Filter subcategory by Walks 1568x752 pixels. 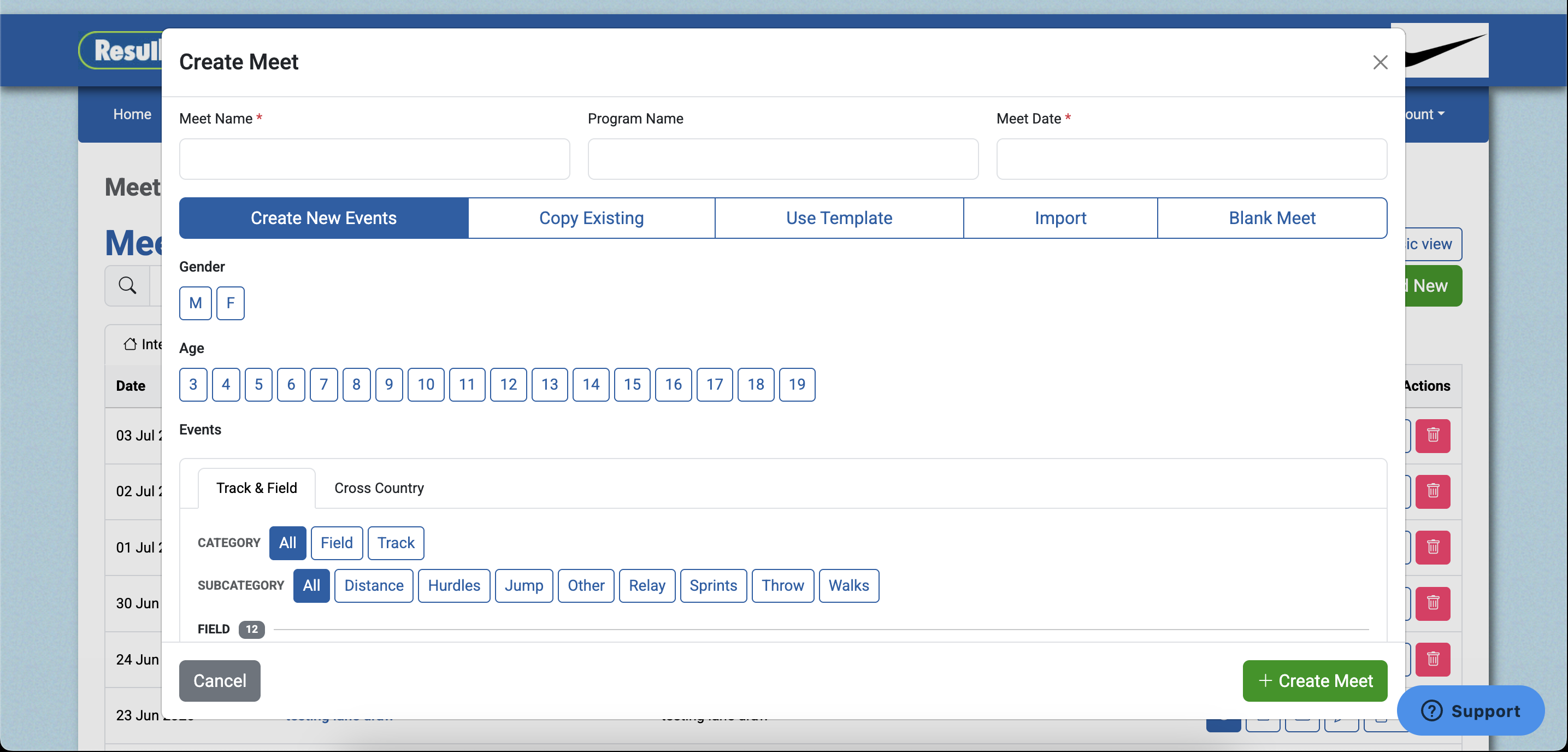(849, 585)
